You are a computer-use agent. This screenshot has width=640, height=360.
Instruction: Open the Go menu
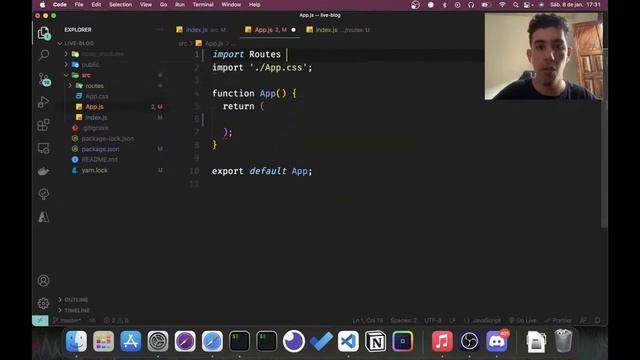pyautogui.click(x=163, y=4)
